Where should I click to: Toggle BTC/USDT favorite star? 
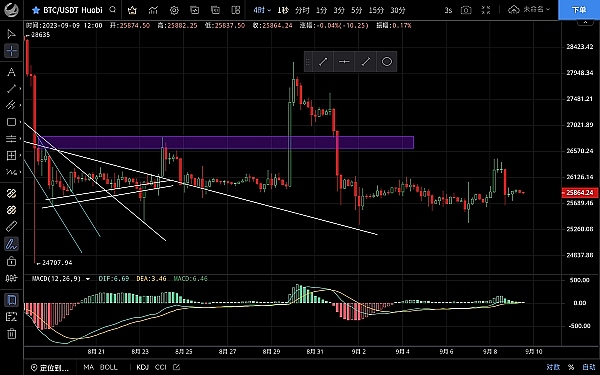click(x=36, y=10)
